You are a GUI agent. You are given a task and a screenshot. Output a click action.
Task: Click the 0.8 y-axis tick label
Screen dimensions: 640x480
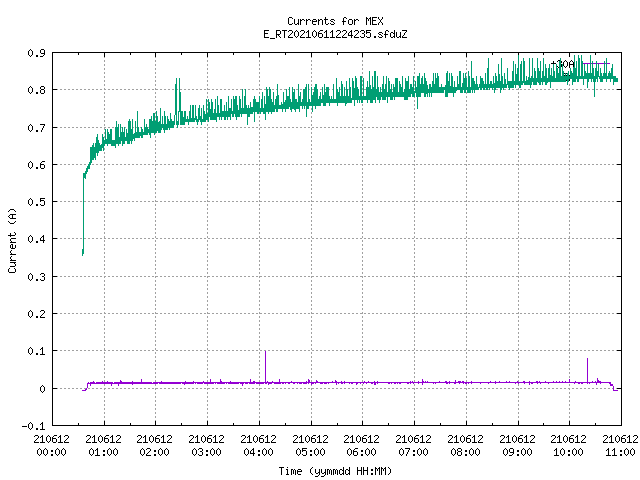tap(37, 90)
